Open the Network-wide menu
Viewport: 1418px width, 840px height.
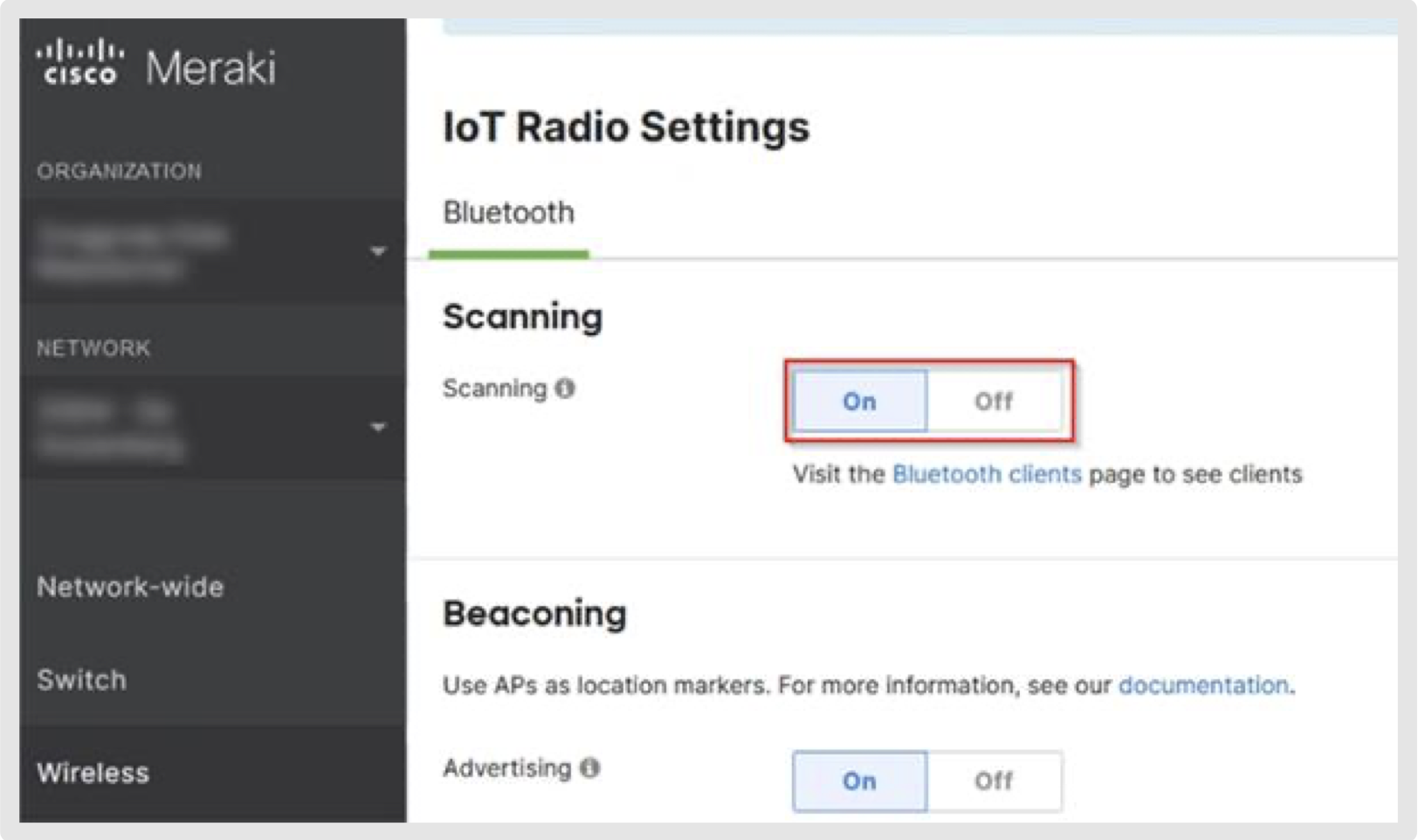130,587
